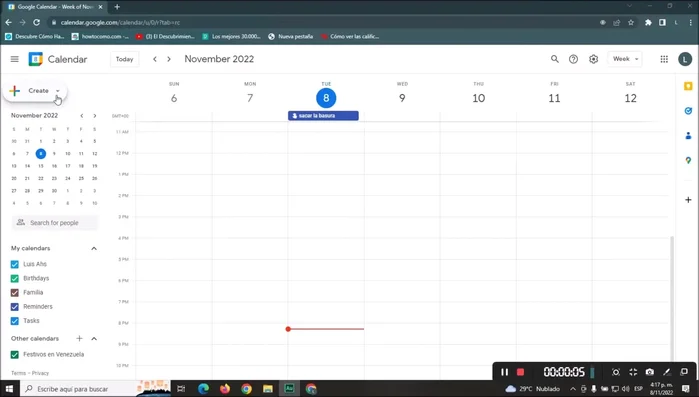This screenshot has height=397, width=699.
Task: Select 15 in the mini calendar
Action: click(x=41, y=166)
